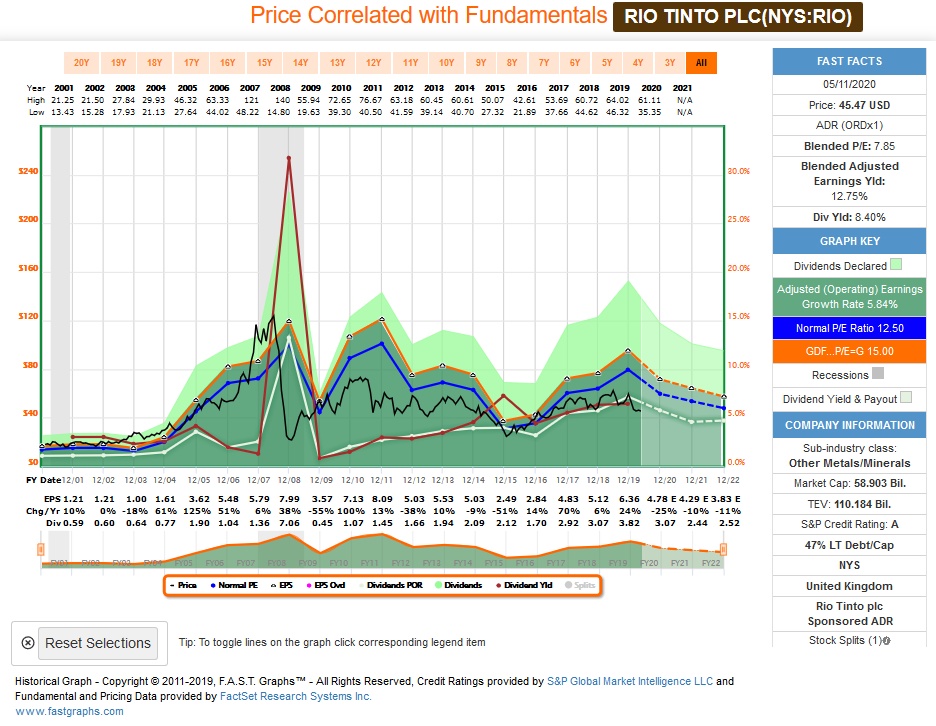Click the GDF...P/E=G 15.00 key

click(849, 351)
